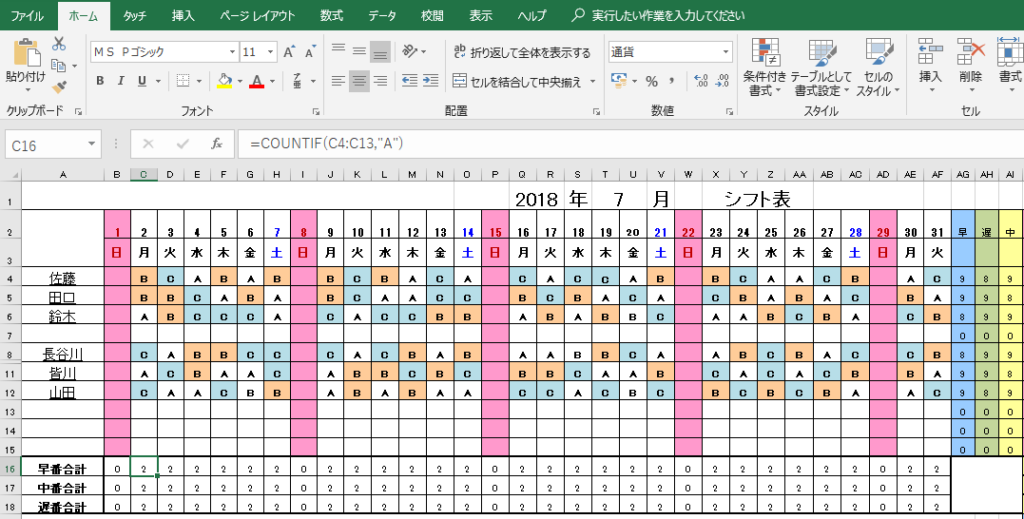Open font color dropdown arrow
Viewport: 1024px width, 519px height.
pyautogui.click(x=272, y=82)
